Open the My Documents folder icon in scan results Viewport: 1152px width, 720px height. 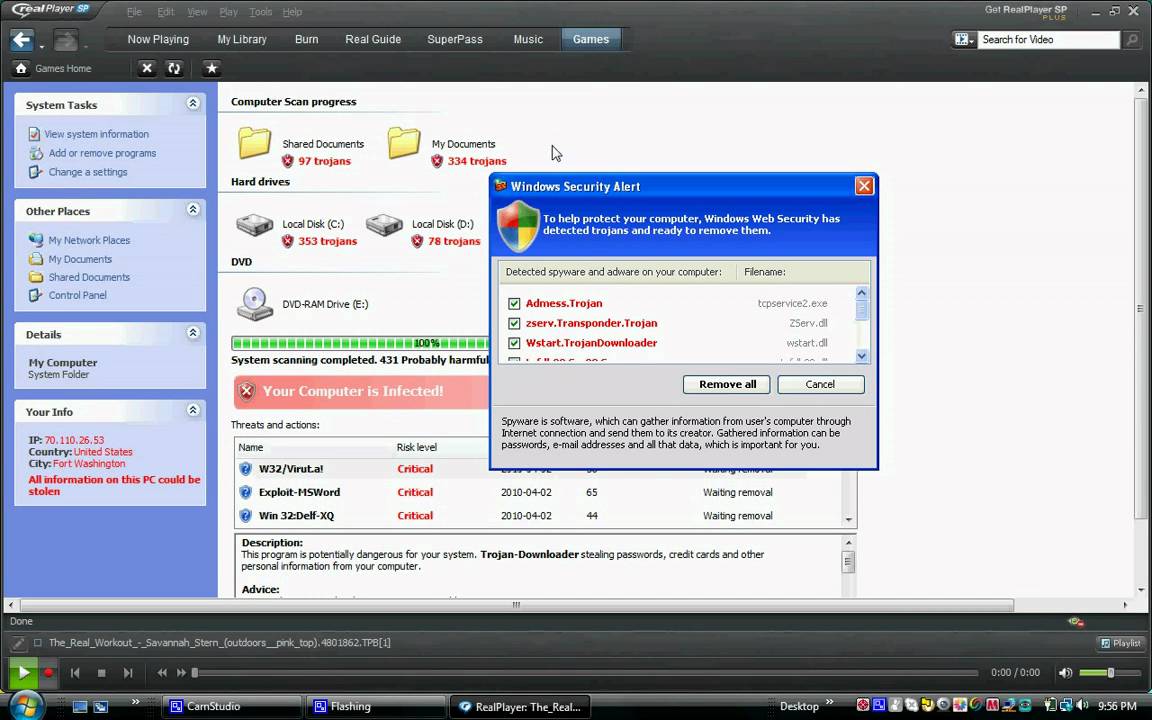(x=404, y=143)
